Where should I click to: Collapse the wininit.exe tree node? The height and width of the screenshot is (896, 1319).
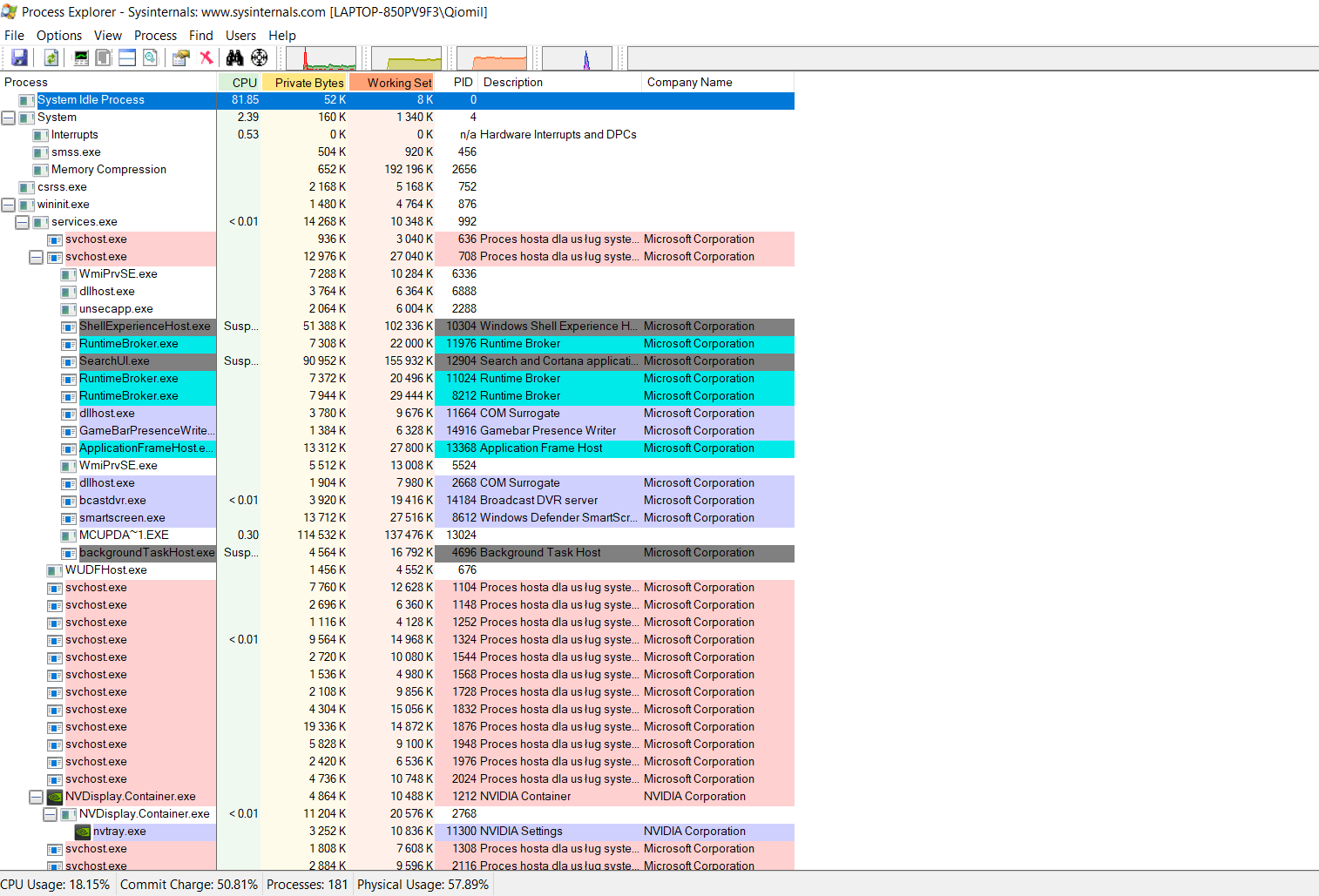(x=9, y=205)
